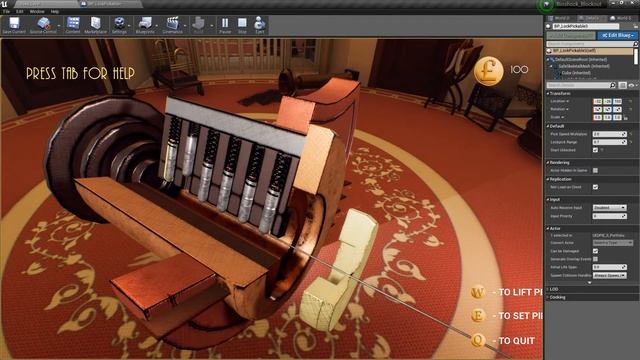Collapse the Actor section

[548, 229]
